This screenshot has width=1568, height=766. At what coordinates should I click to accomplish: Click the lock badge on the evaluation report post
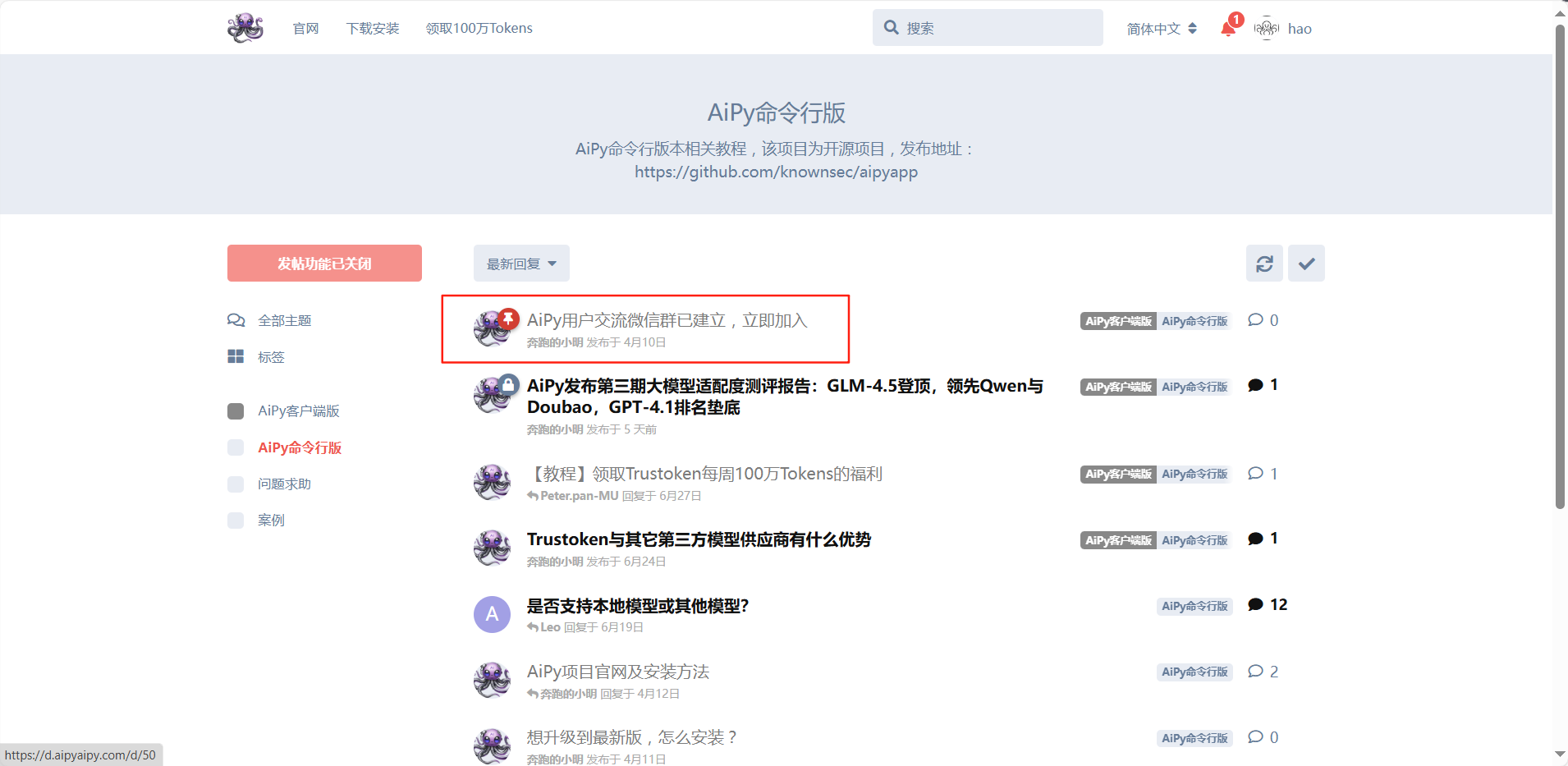tap(509, 383)
